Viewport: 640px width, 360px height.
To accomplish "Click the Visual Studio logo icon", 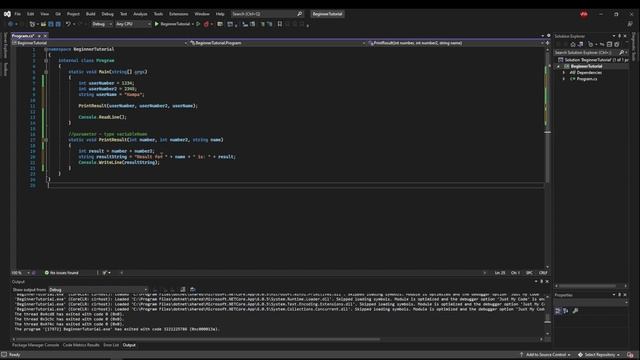I will pyautogui.click(x=7, y=14).
